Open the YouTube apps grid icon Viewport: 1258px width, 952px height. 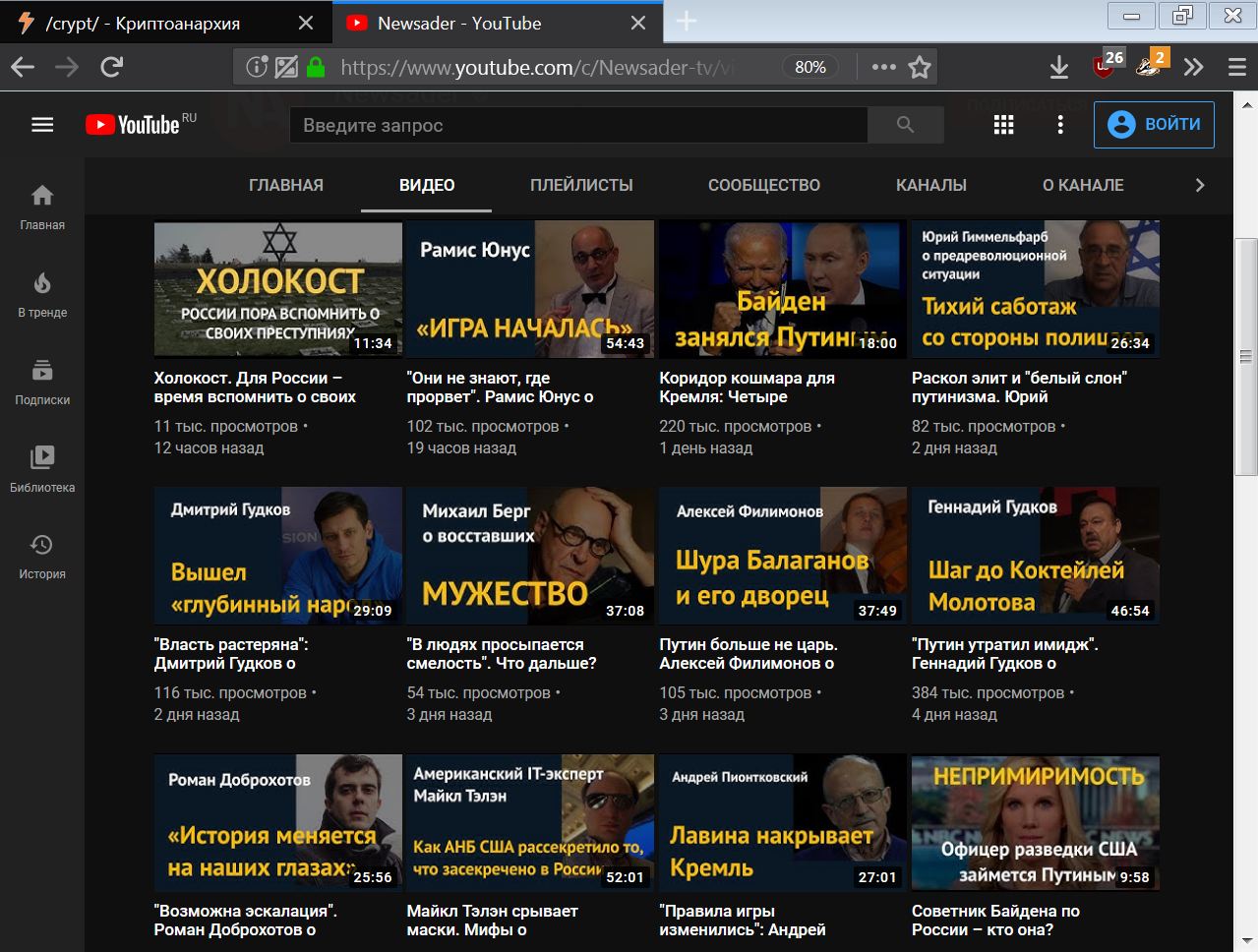tap(1003, 125)
